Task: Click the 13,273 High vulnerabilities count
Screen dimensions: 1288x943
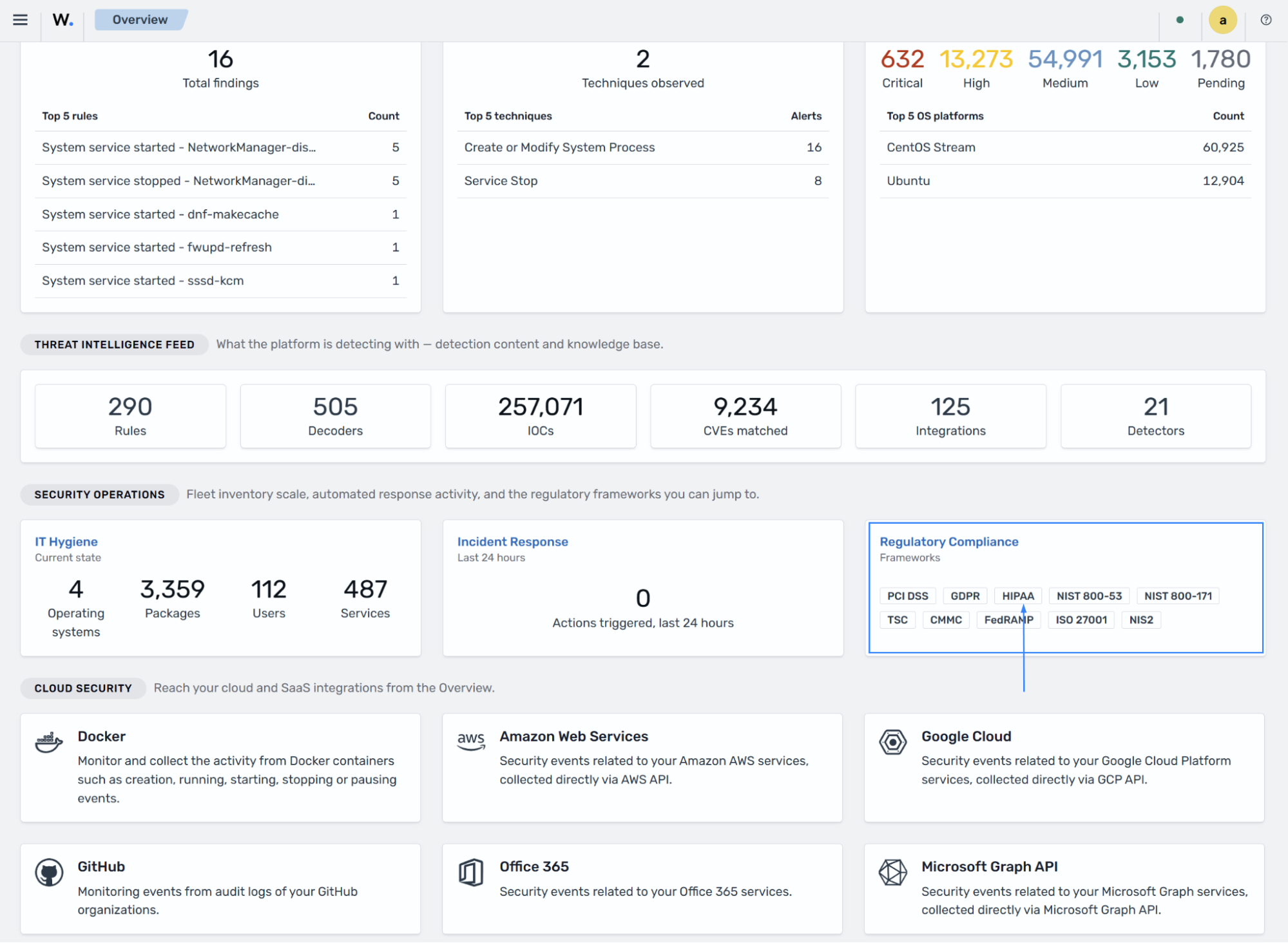Action: pos(976,59)
